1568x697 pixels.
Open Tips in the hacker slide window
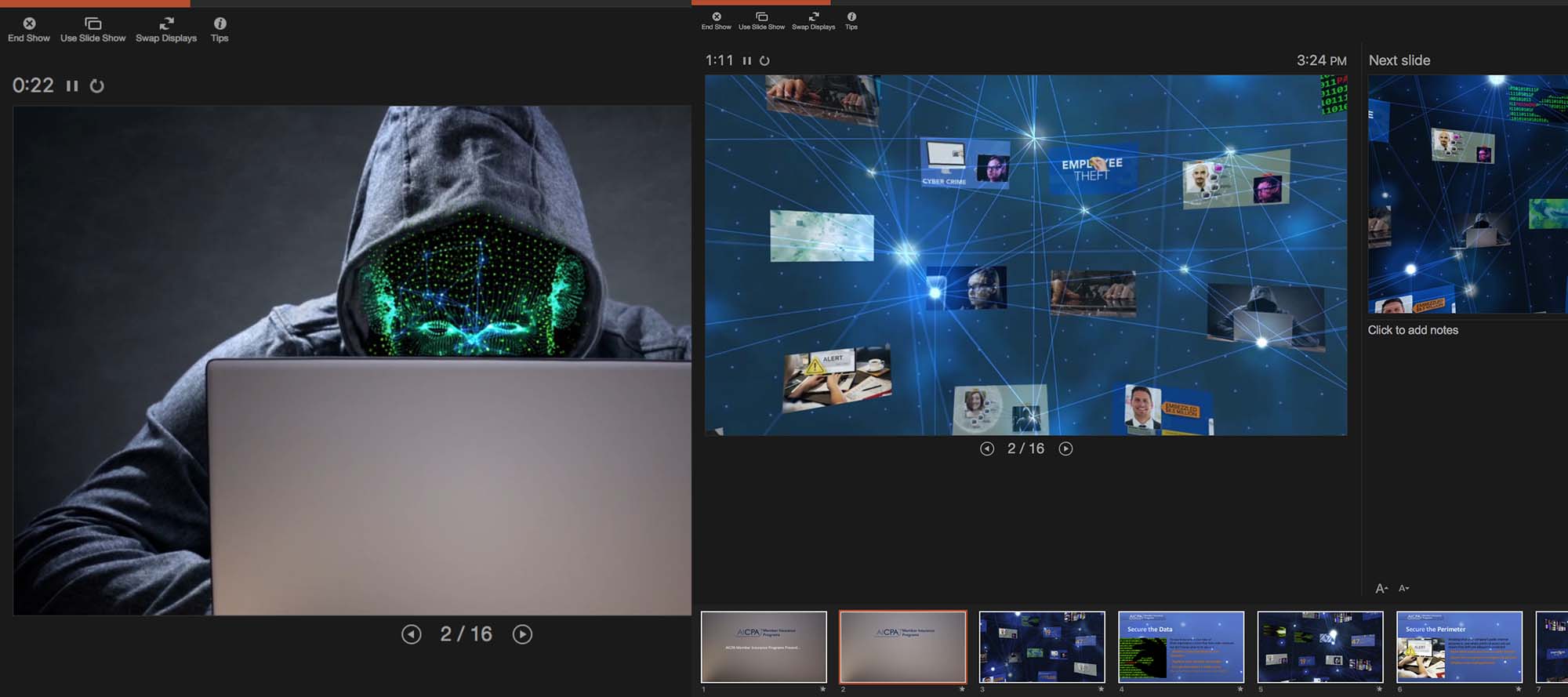tap(220, 30)
